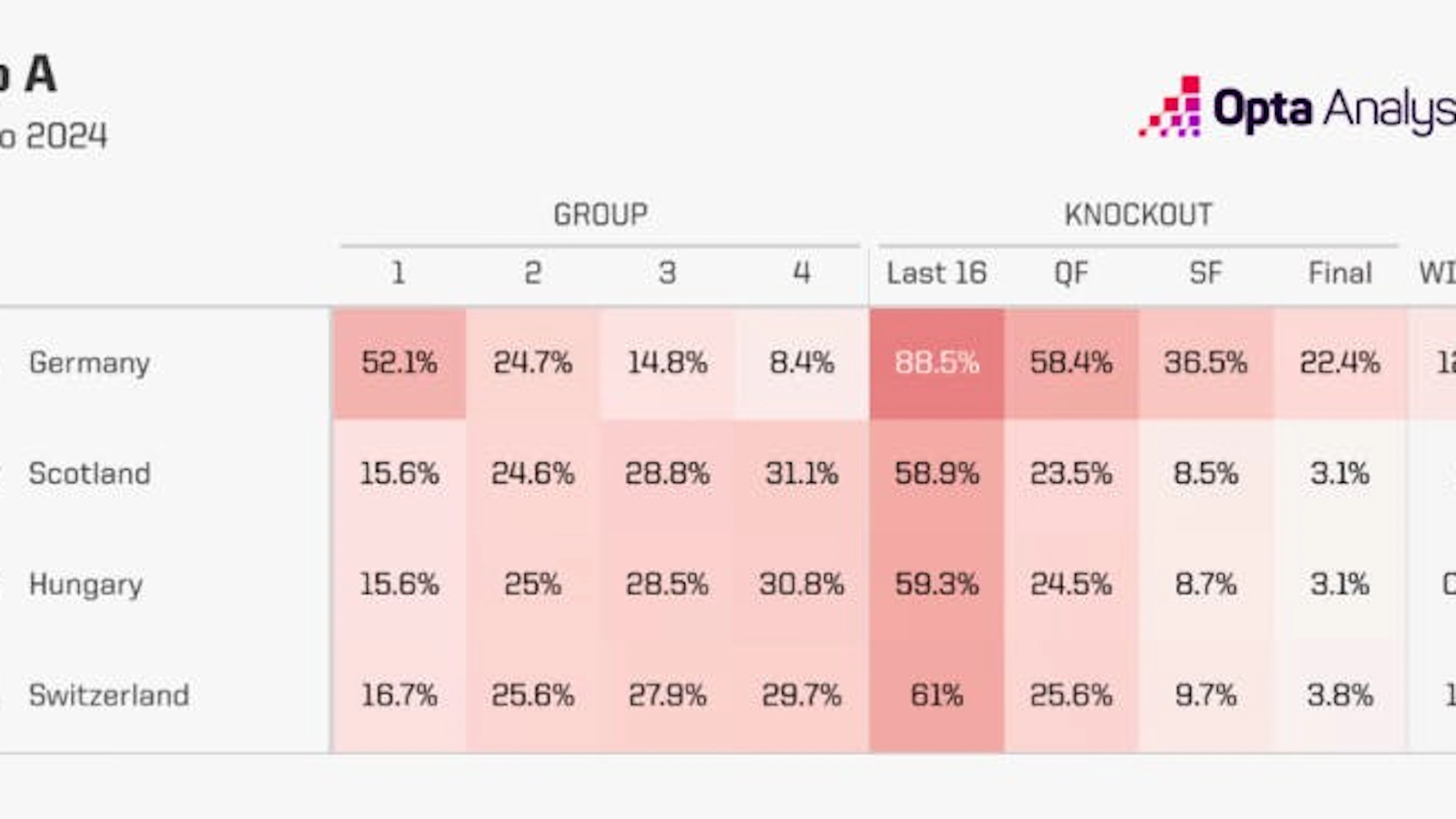Click the QF column header
This screenshot has width=1456, height=819.
1071,273
